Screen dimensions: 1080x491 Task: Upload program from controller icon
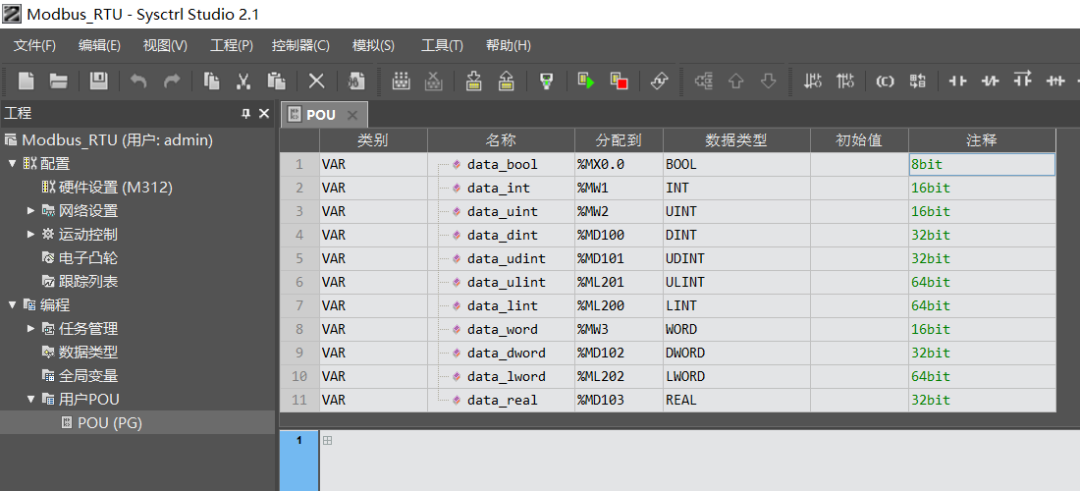pos(506,81)
